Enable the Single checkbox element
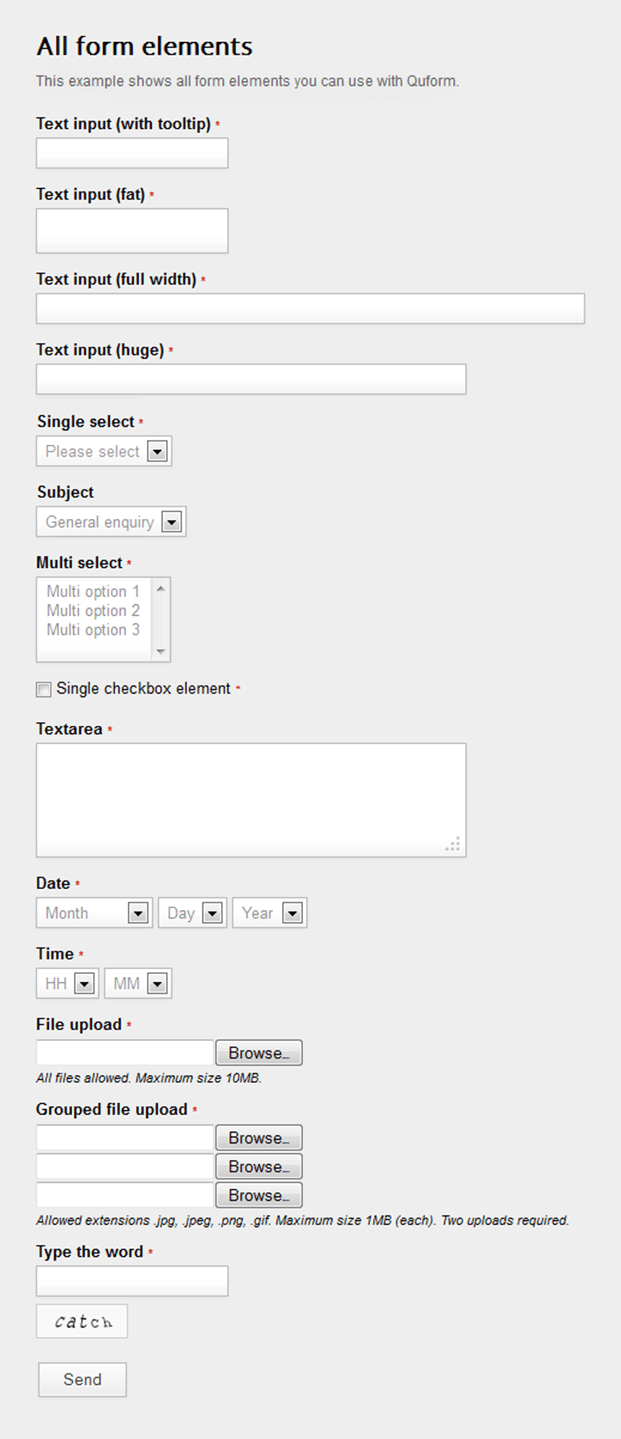 tap(43, 689)
